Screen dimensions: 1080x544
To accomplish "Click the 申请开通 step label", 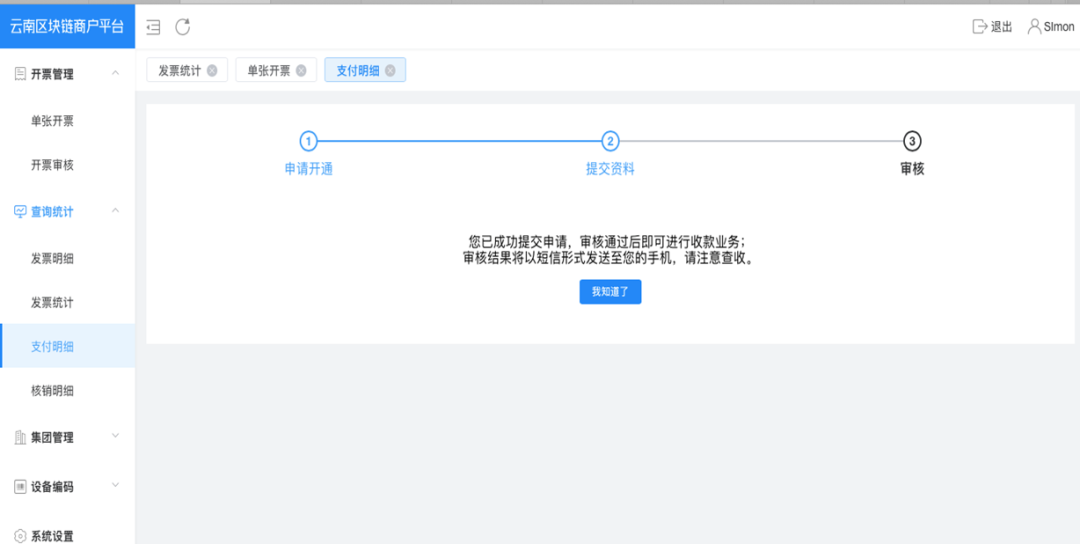I will [309, 169].
